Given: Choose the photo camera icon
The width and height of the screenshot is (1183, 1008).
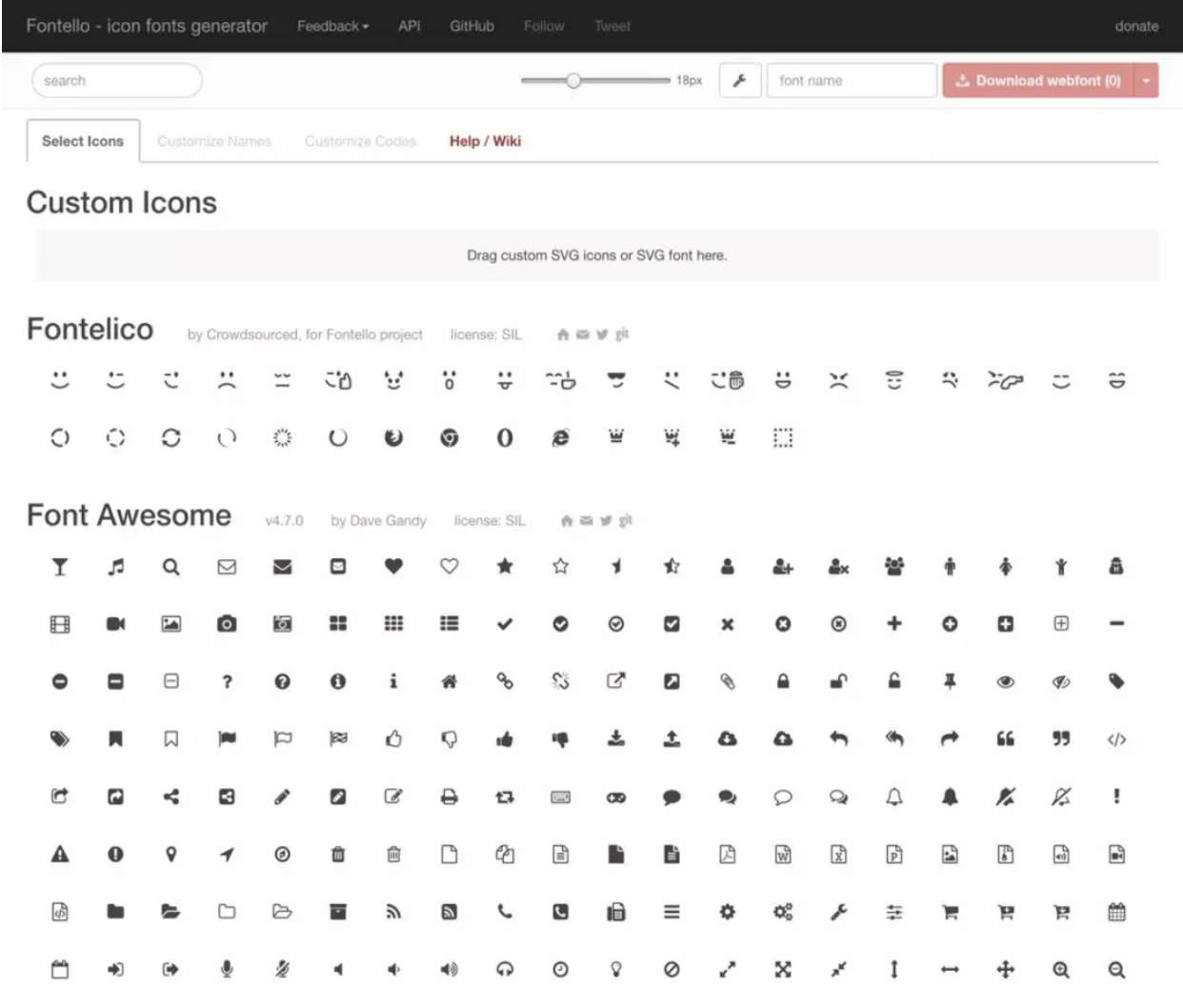Looking at the screenshot, I should tap(227, 624).
